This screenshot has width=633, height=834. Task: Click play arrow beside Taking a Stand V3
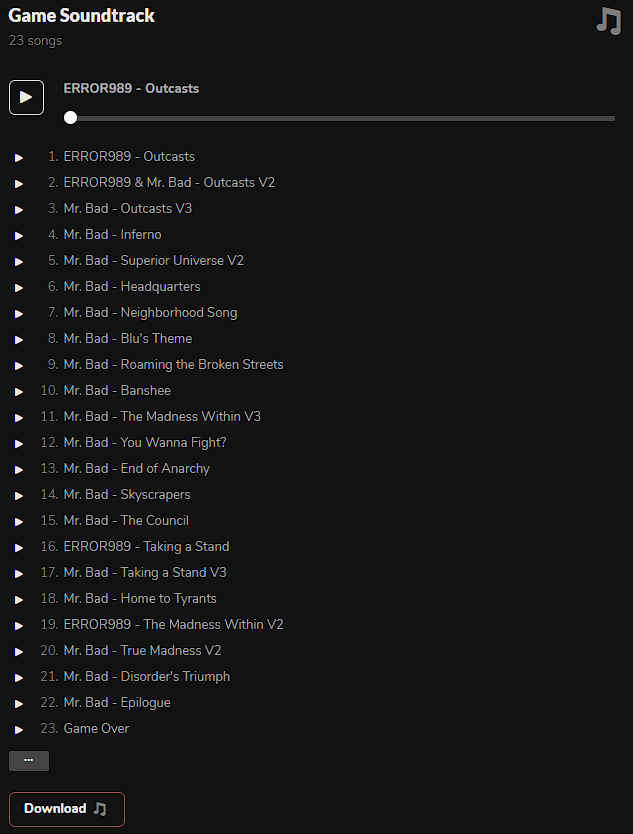click(19, 574)
